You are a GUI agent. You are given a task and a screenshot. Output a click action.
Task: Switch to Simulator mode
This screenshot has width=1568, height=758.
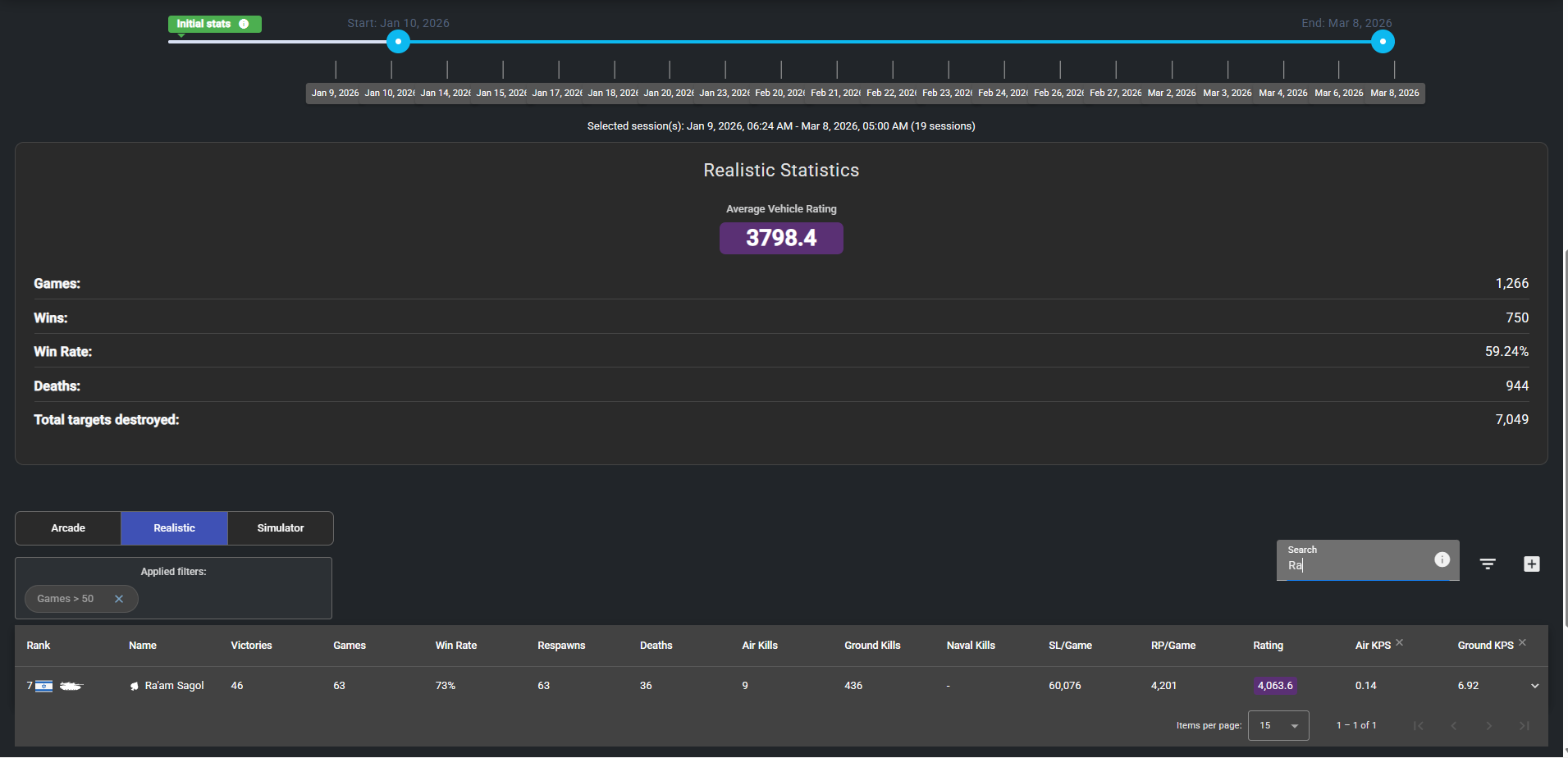(281, 528)
